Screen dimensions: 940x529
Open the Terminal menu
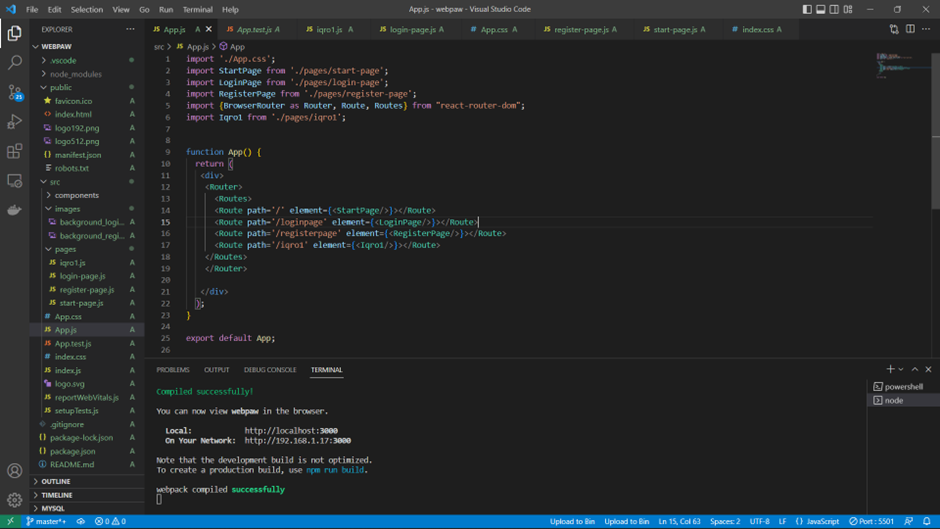click(197, 10)
